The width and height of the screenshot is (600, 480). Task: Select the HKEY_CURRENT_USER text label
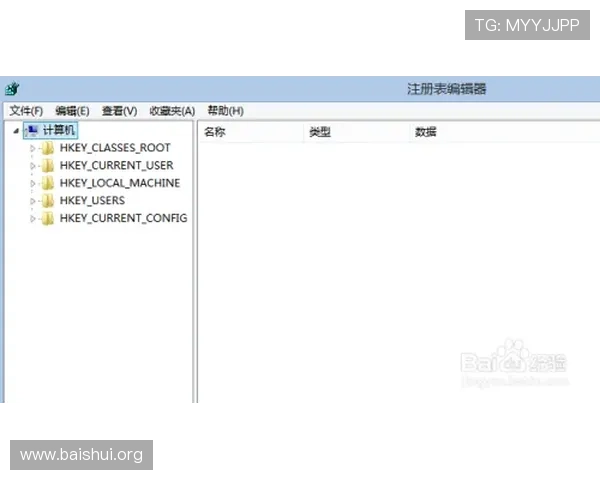117,165
